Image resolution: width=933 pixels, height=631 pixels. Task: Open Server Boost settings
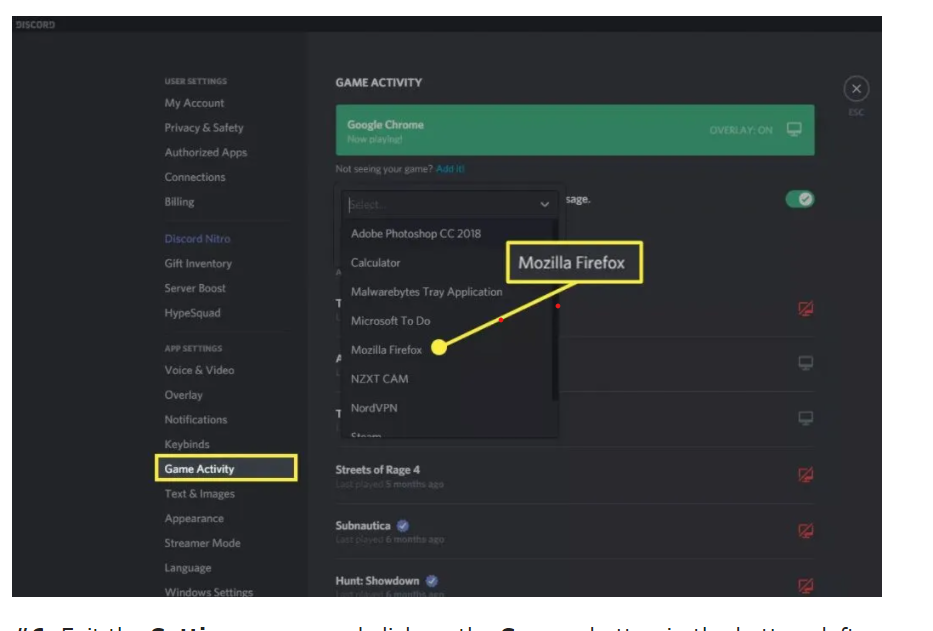click(195, 288)
